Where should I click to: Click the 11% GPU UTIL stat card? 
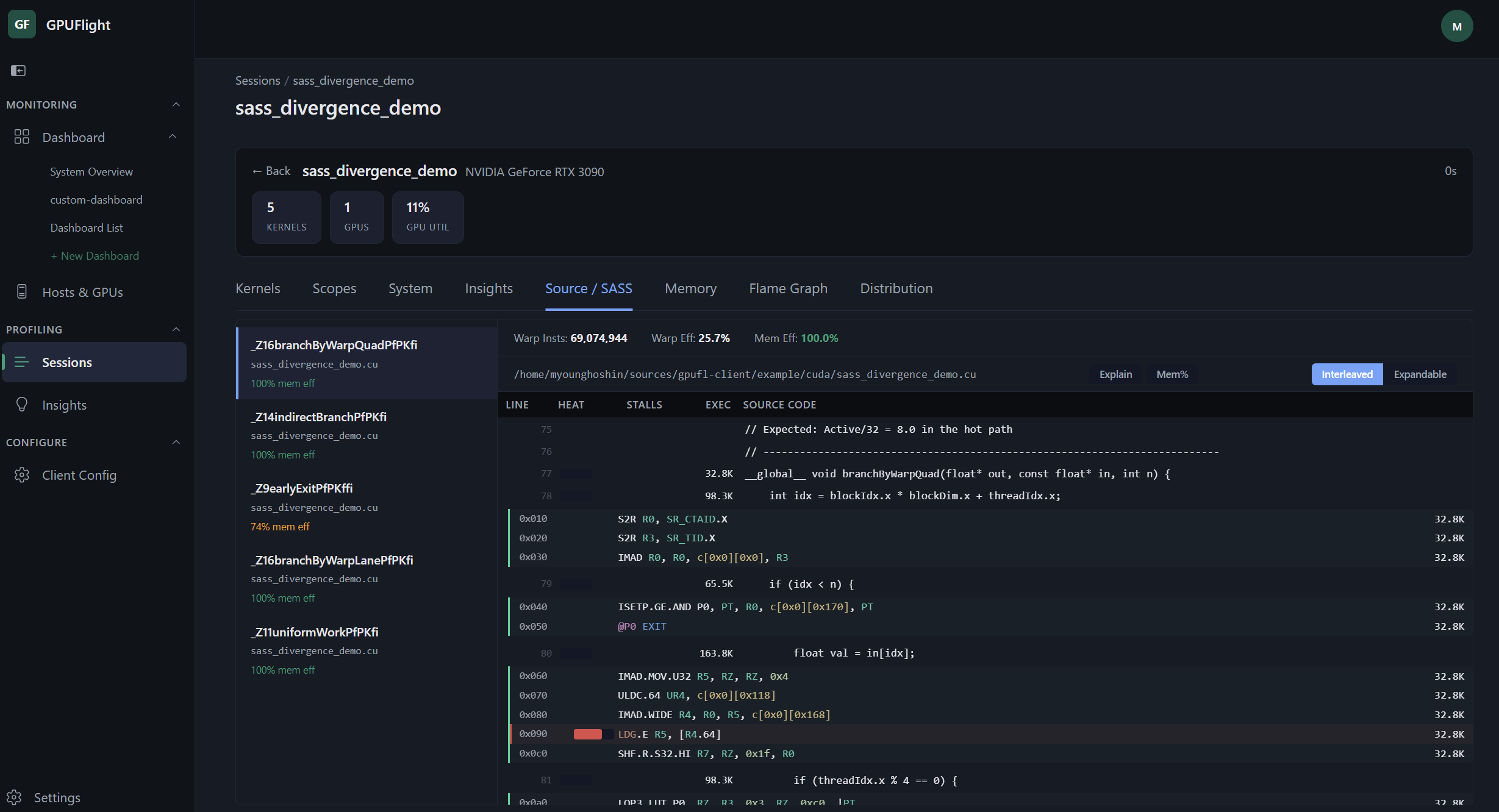pos(428,217)
